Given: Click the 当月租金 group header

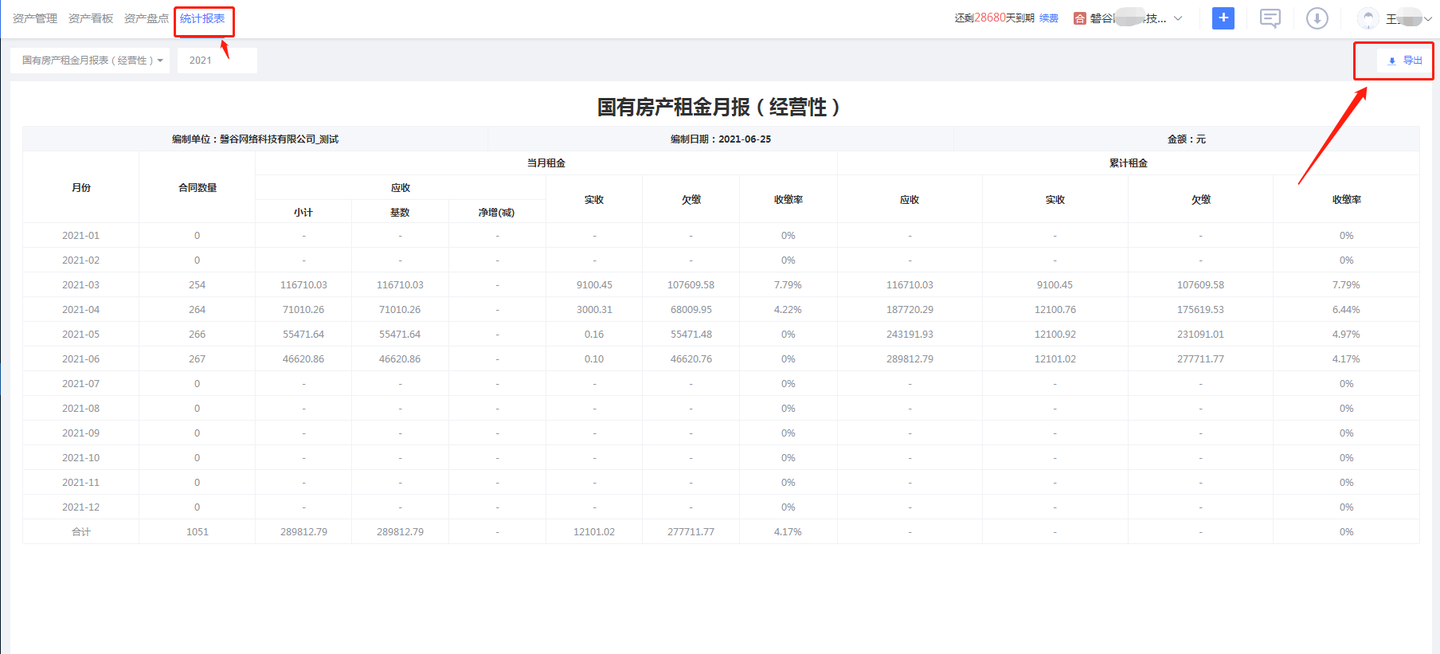Looking at the screenshot, I should click(546, 163).
